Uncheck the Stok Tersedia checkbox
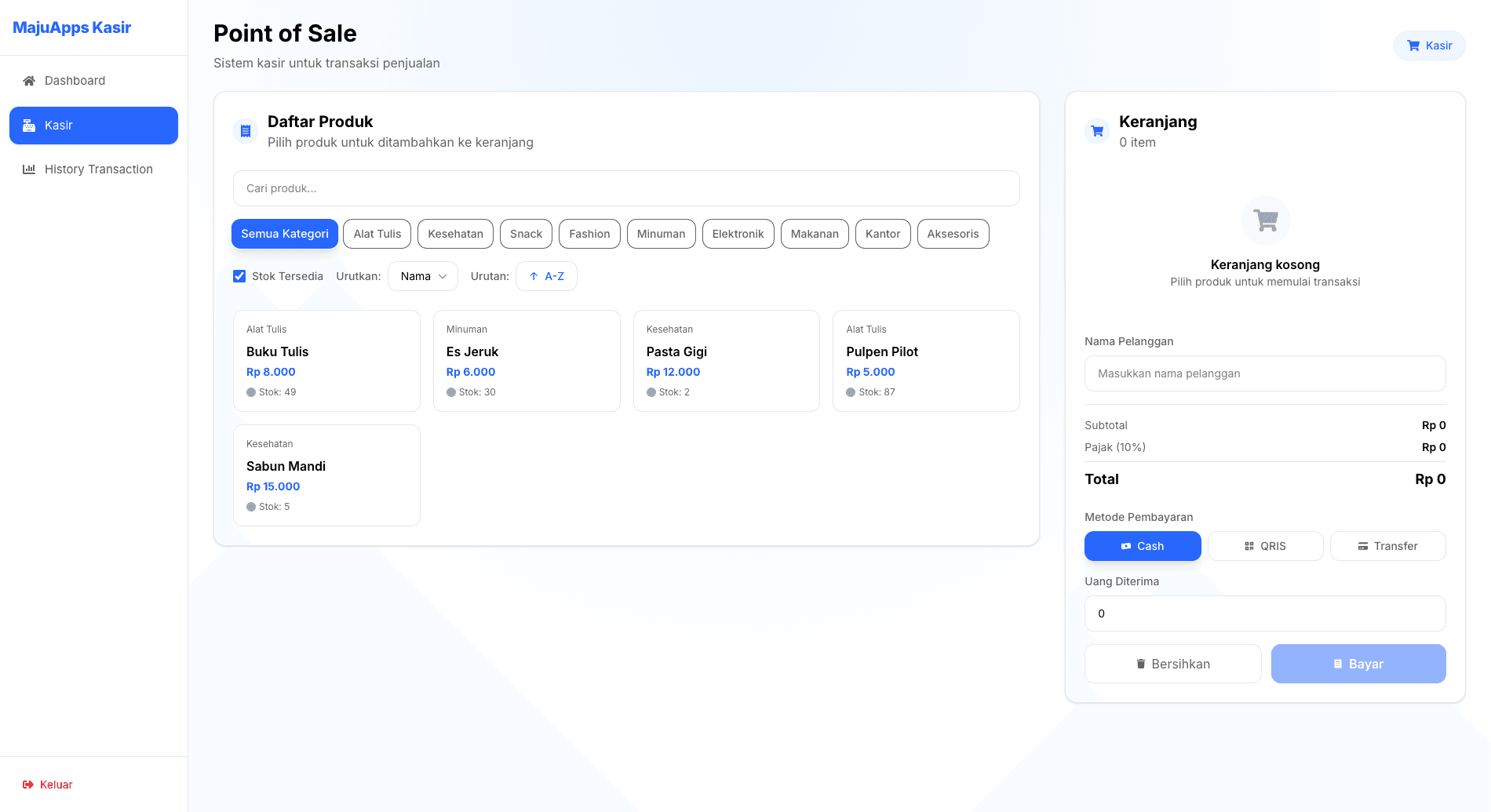Viewport: 1491px width, 812px height. pyautogui.click(x=239, y=276)
